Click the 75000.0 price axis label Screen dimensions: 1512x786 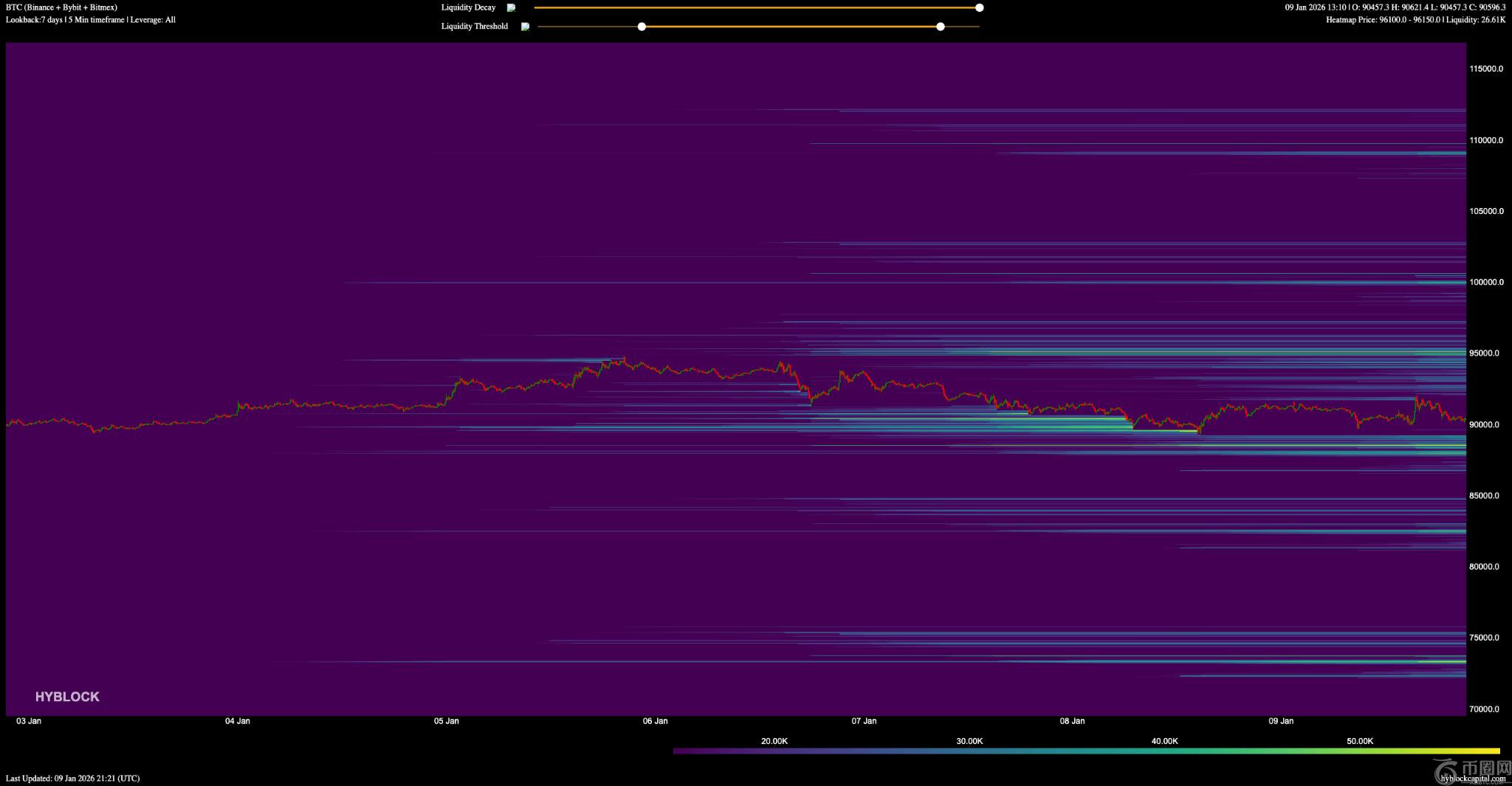1484,638
